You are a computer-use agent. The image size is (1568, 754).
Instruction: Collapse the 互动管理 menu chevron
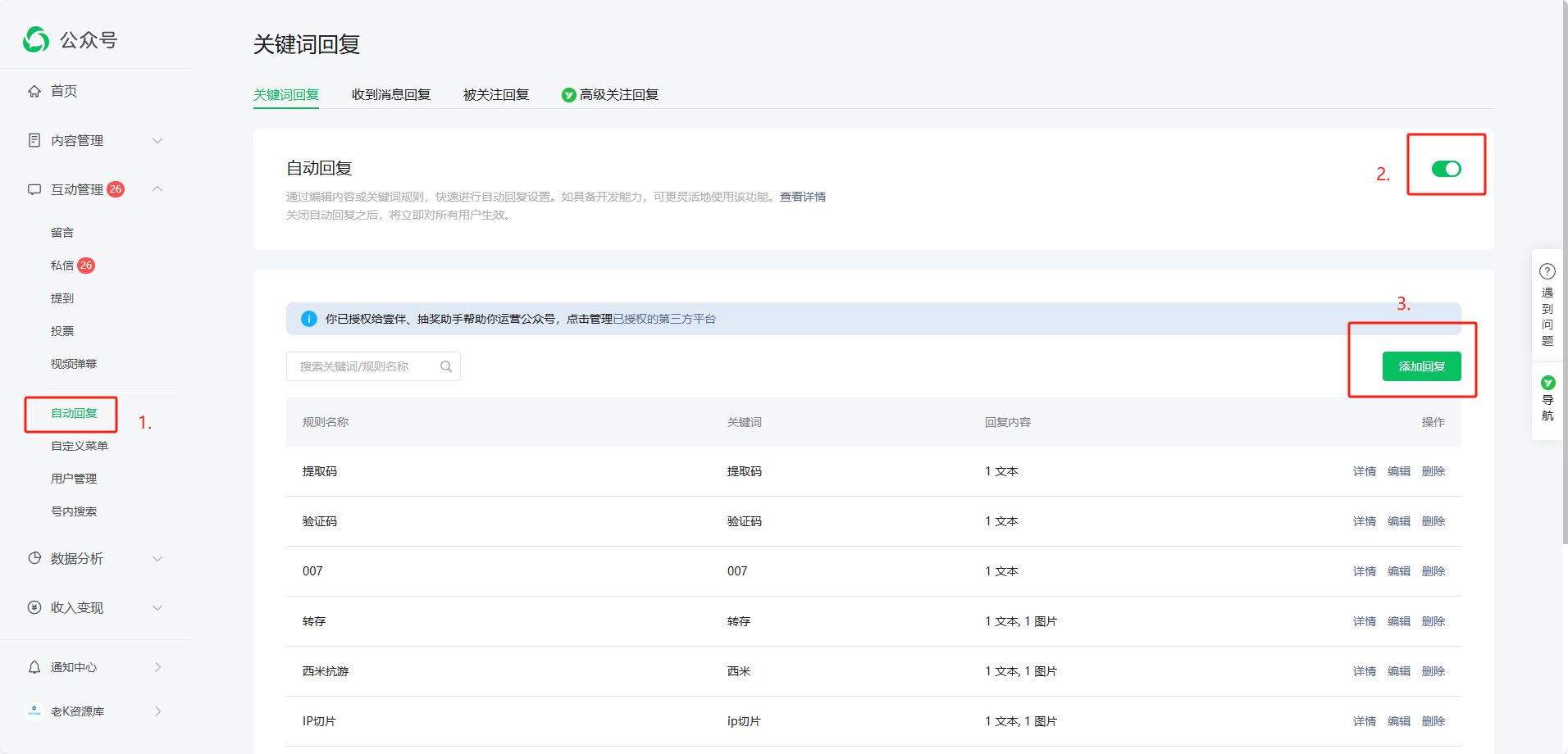click(157, 189)
